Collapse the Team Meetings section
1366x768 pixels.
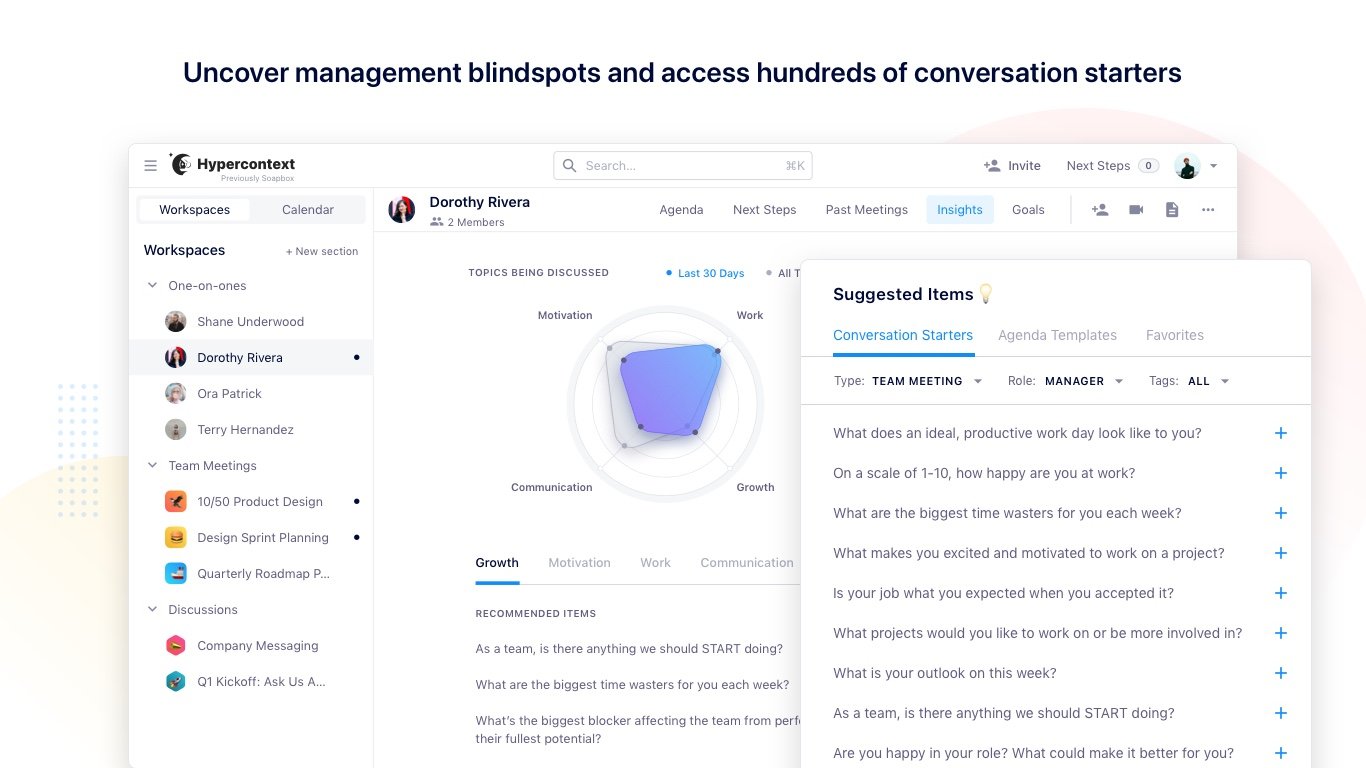153,466
